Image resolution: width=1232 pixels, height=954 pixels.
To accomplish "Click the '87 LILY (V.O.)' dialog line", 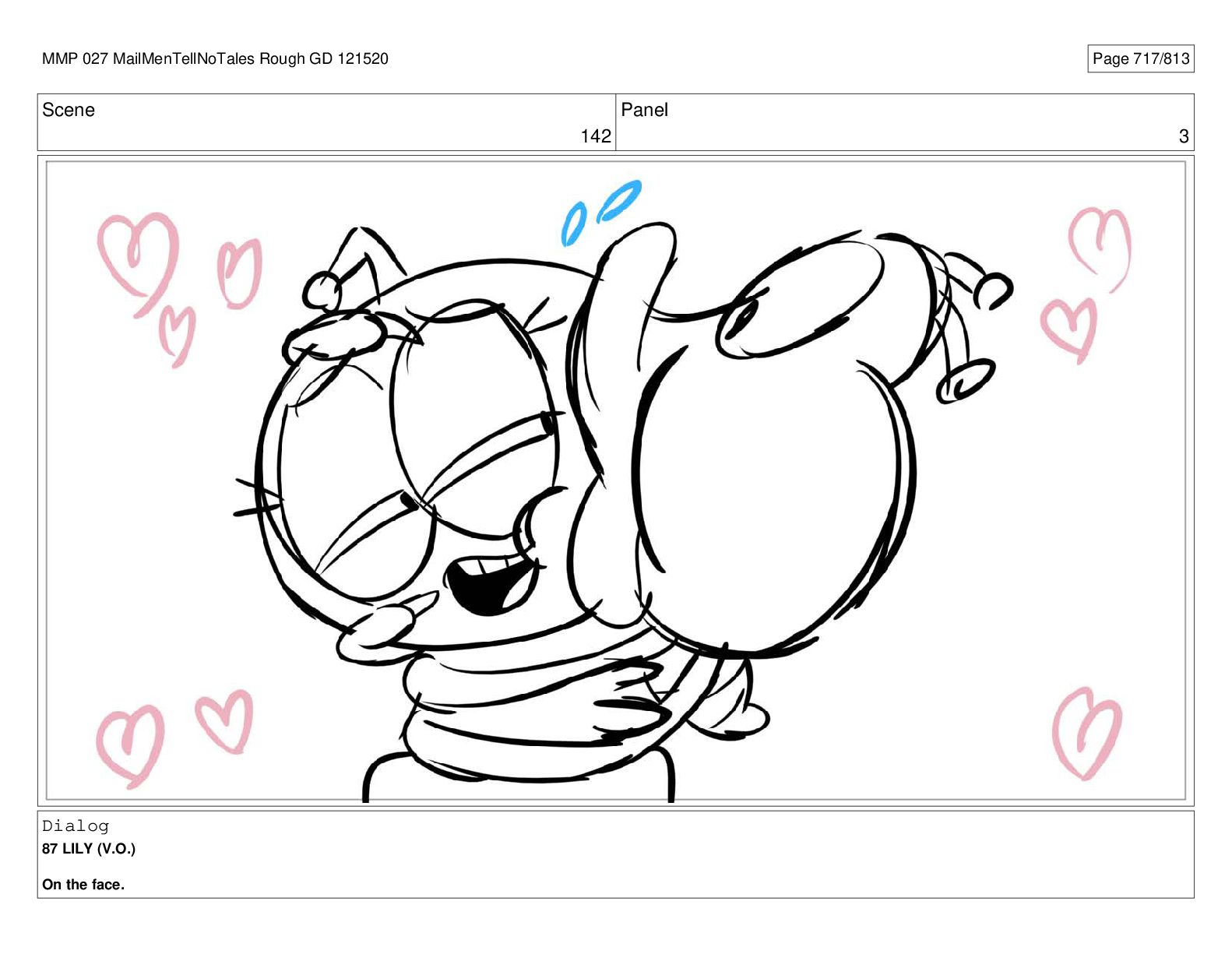I will [x=89, y=849].
